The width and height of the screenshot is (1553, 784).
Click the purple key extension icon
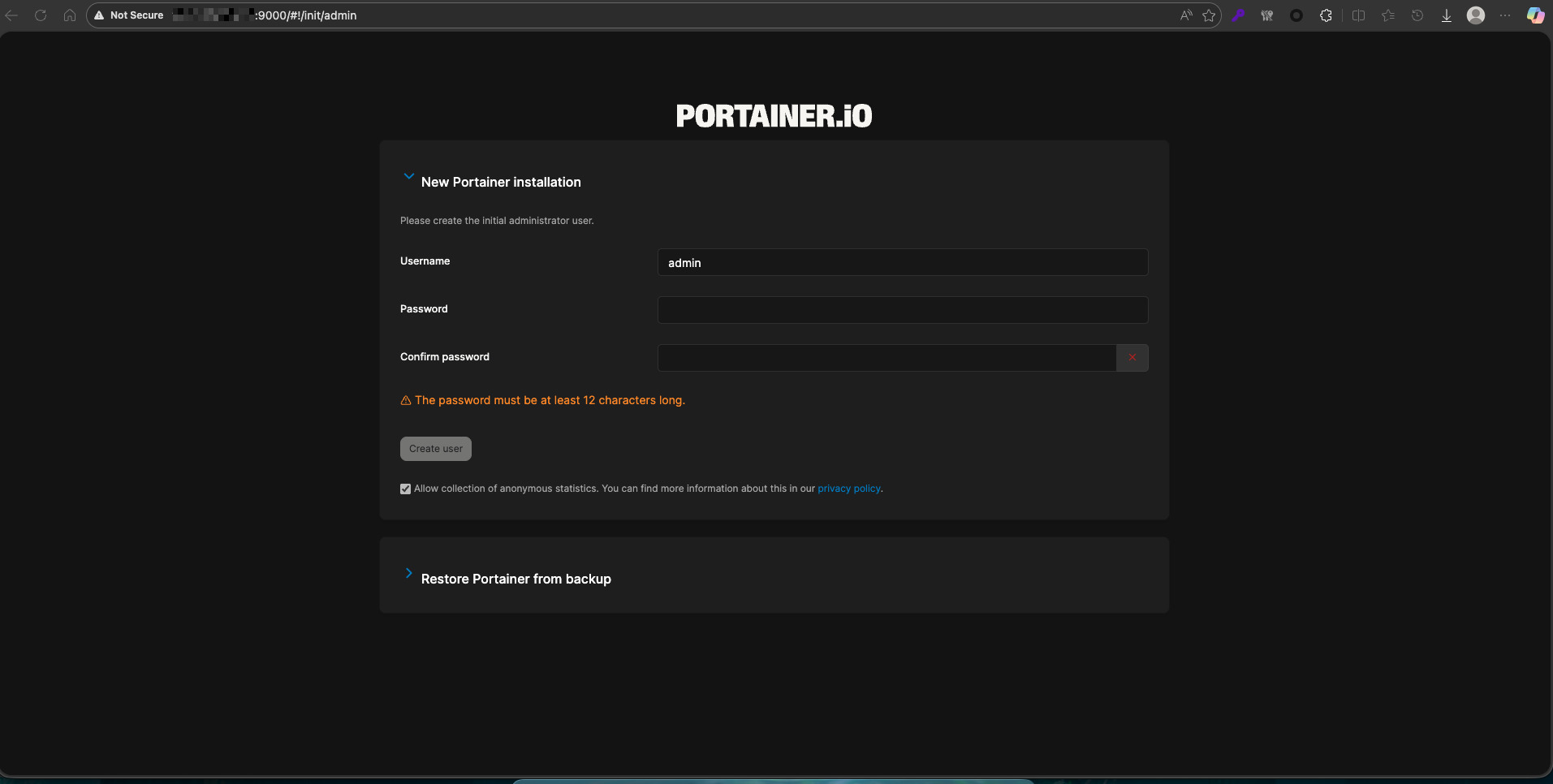1238,15
